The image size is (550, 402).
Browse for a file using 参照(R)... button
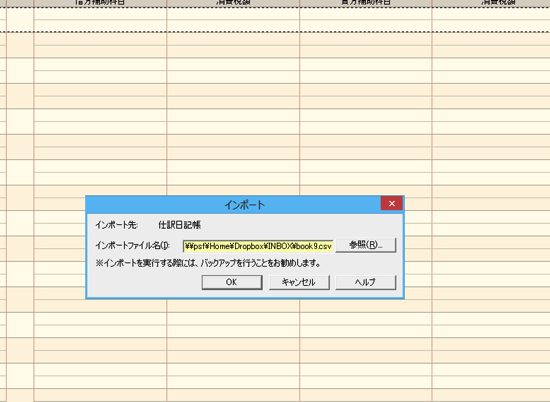(x=365, y=245)
